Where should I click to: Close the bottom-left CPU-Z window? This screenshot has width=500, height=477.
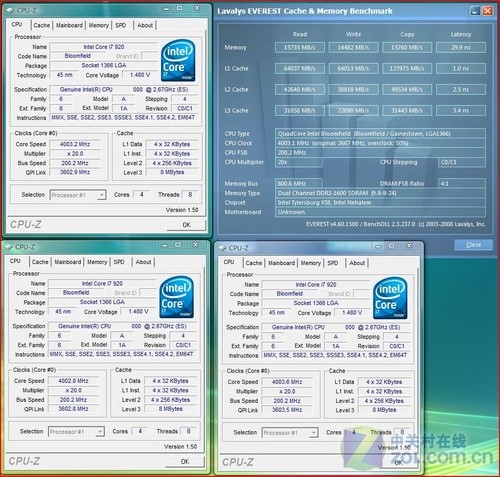[196, 245]
